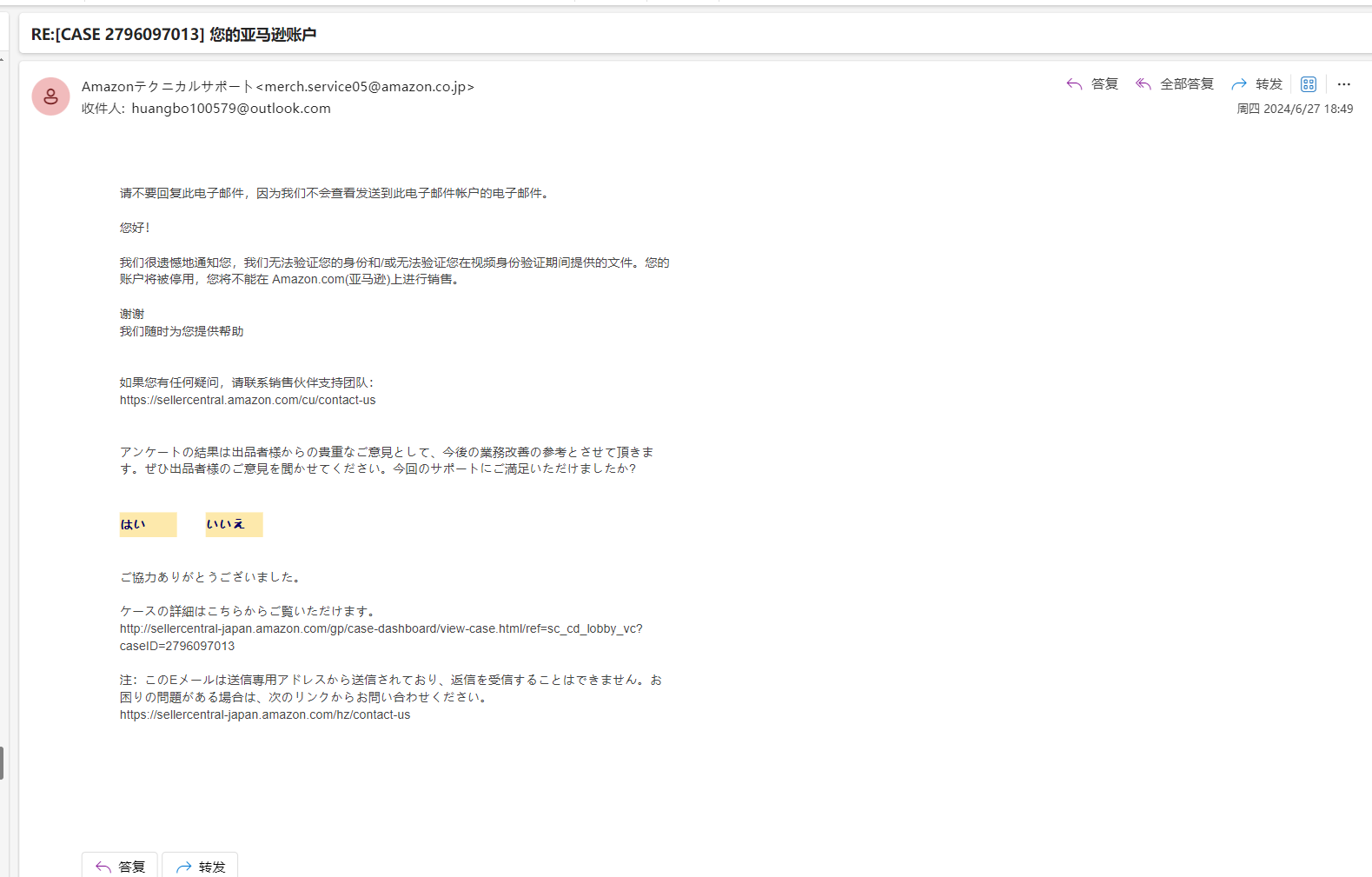
Task: Click sender name Amazonテクニカルサポート
Action: click(167, 86)
